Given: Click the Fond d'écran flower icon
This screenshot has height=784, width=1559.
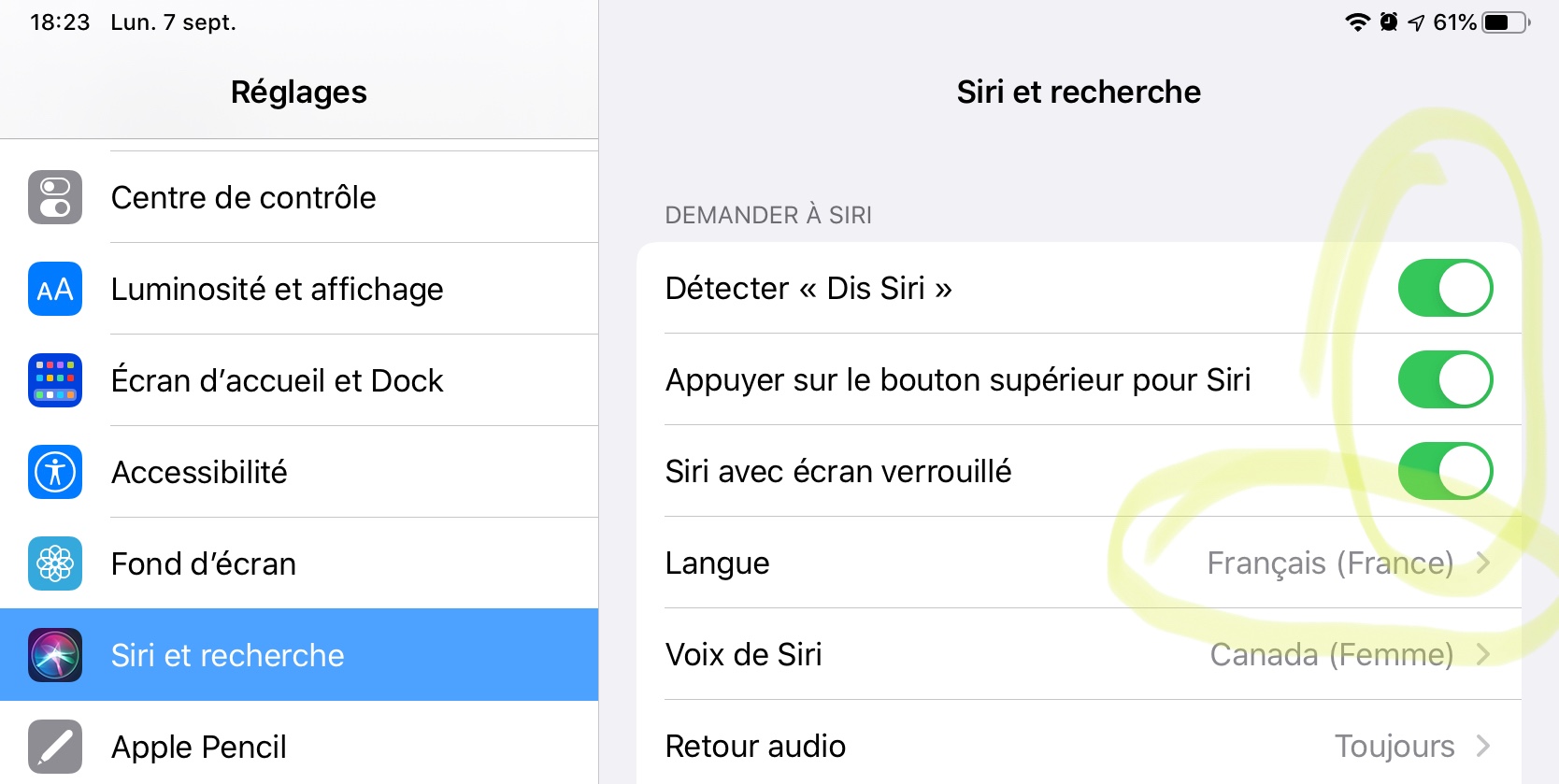Looking at the screenshot, I should coord(55,563).
